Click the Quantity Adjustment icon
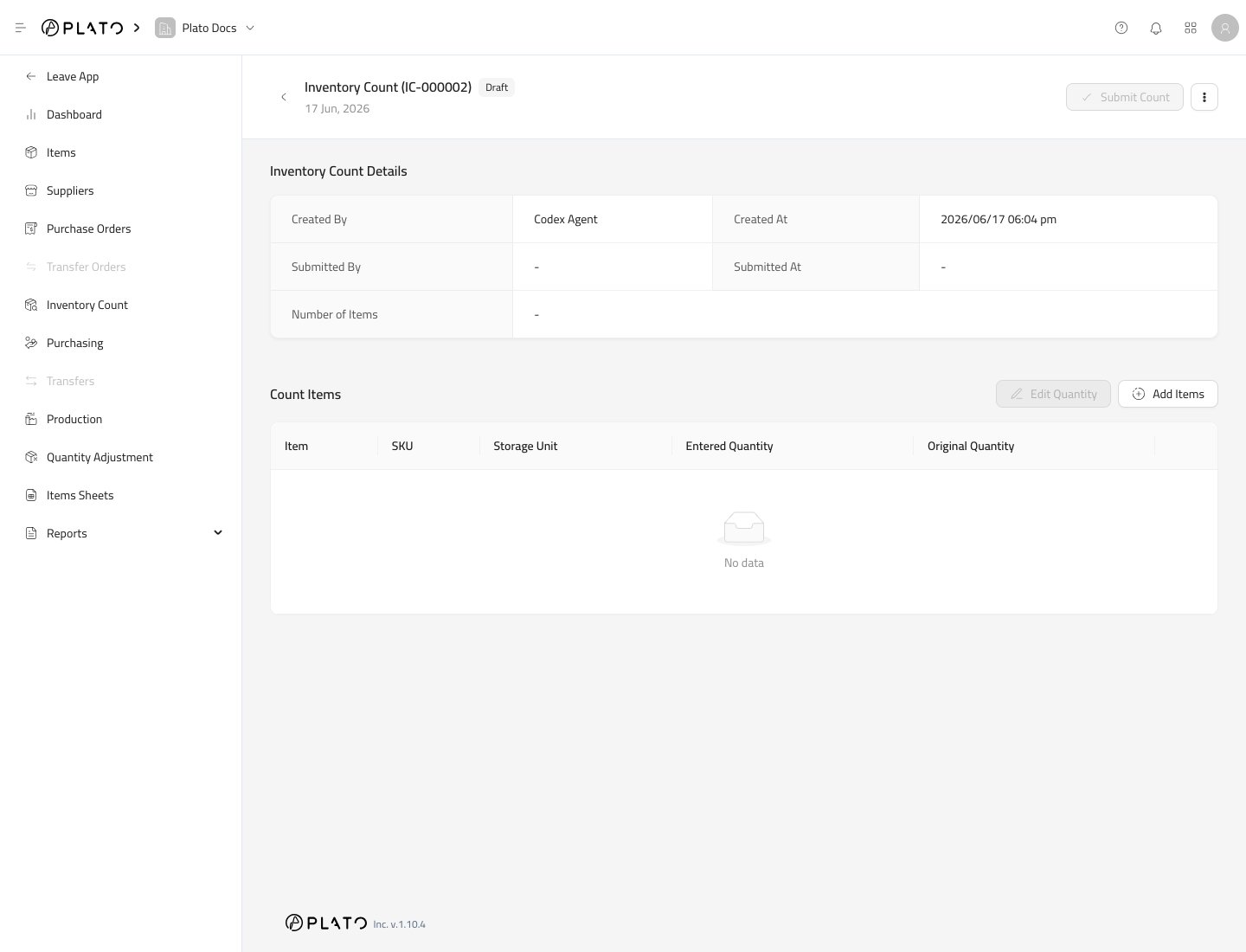 pyautogui.click(x=31, y=457)
